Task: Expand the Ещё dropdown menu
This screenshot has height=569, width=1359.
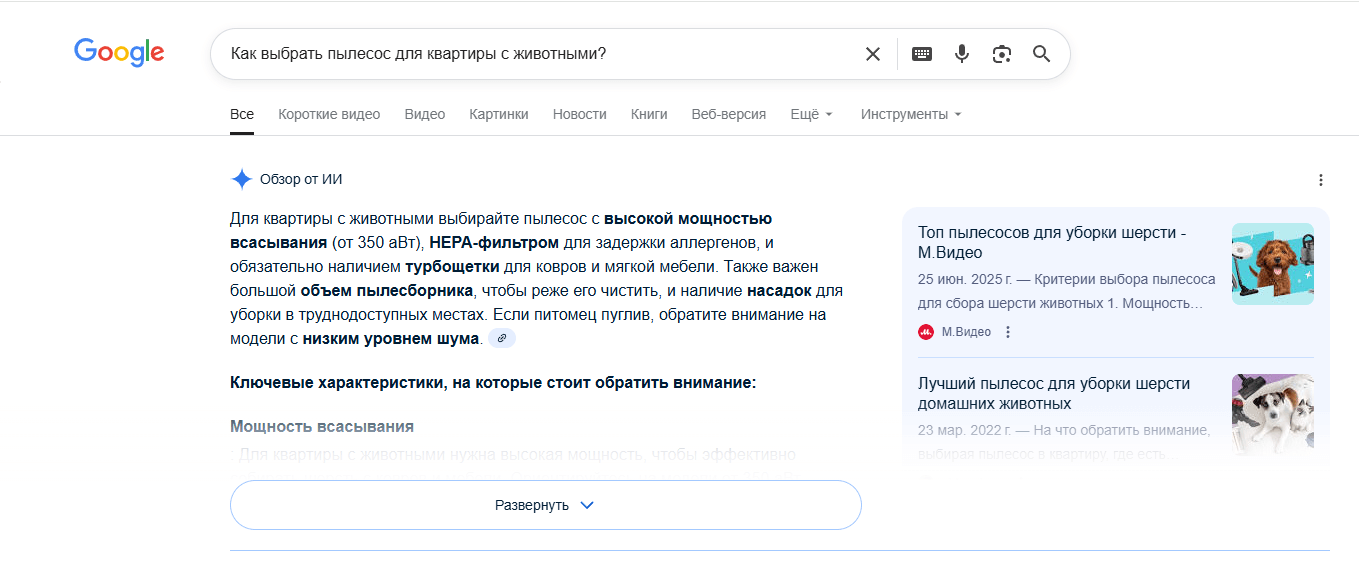Action: tap(811, 114)
